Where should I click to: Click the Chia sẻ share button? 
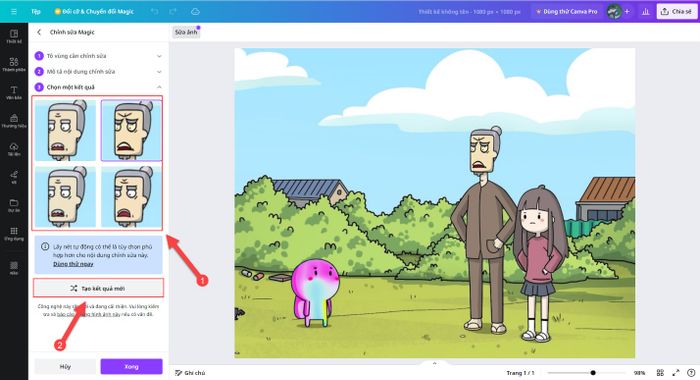676,12
